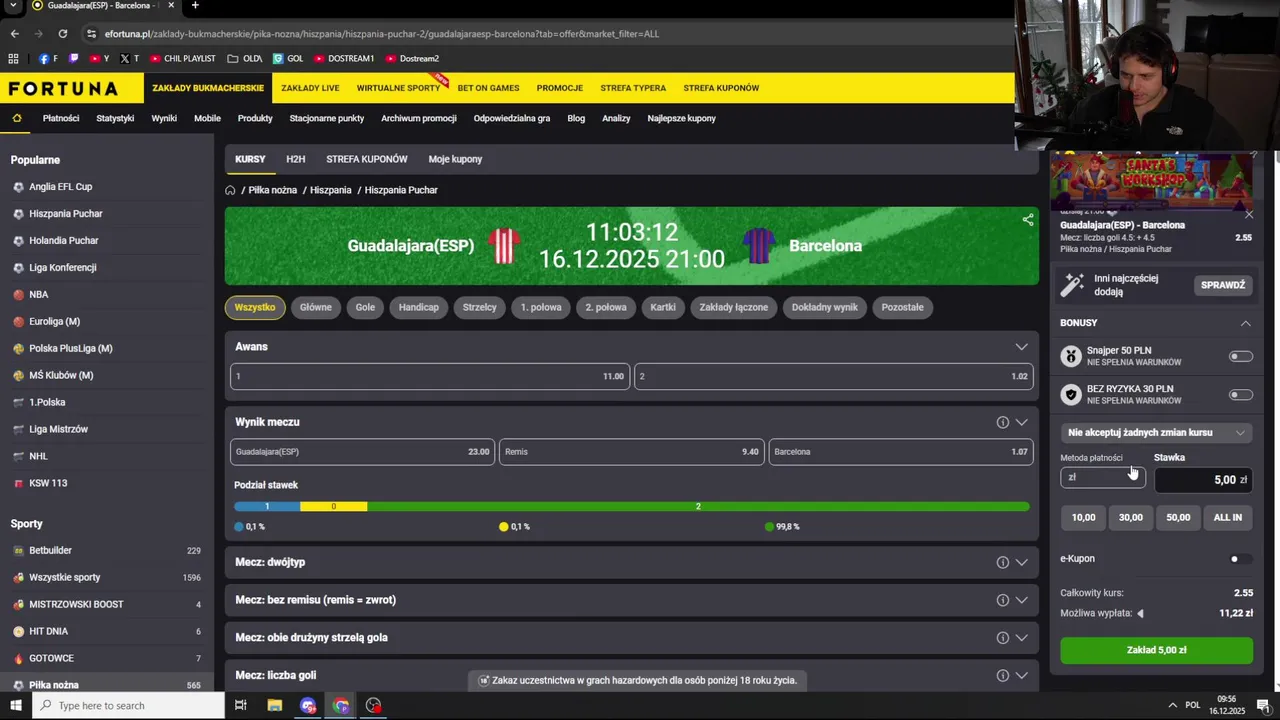Toggle BEZ RYZYKA 30 PLN bonus switch
Viewport: 1280px width, 720px height.
click(x=1241, y=394)
